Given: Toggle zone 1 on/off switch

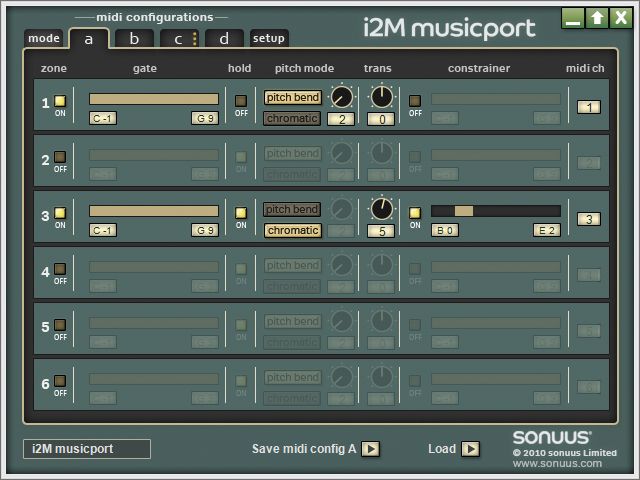Looking at the screenshot, I should click(60, 101).
